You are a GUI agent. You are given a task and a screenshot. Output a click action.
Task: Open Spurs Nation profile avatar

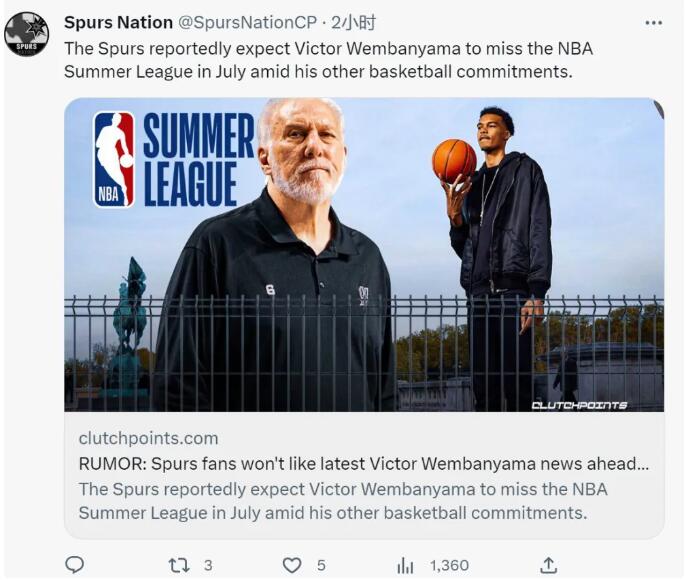(27, 34)
